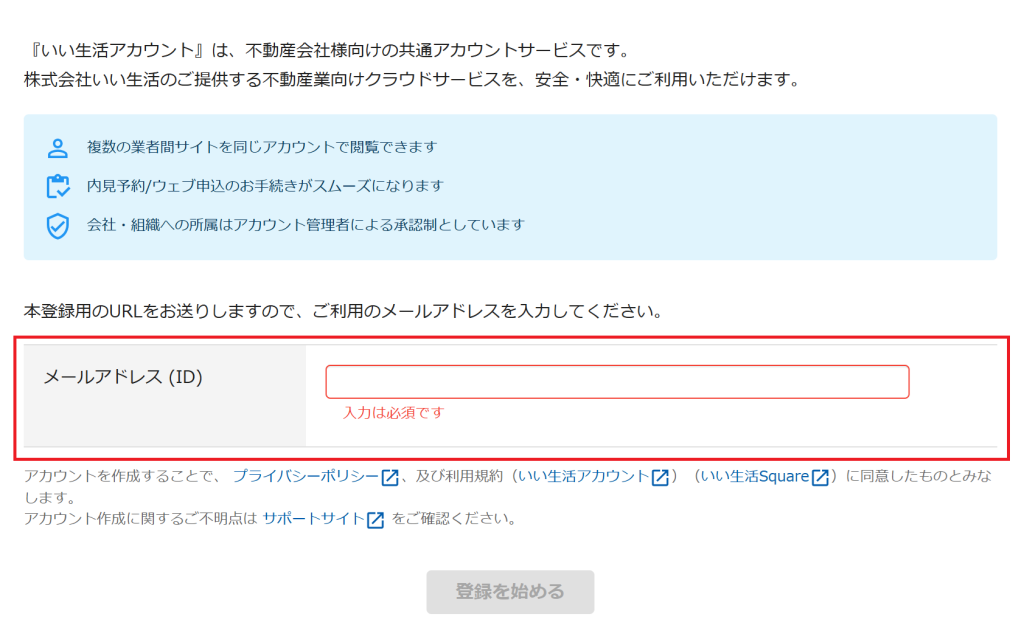Focus the メールアドレス input field
The height and width of the screenshot is (625, 1024).
(x=617, y=382)
